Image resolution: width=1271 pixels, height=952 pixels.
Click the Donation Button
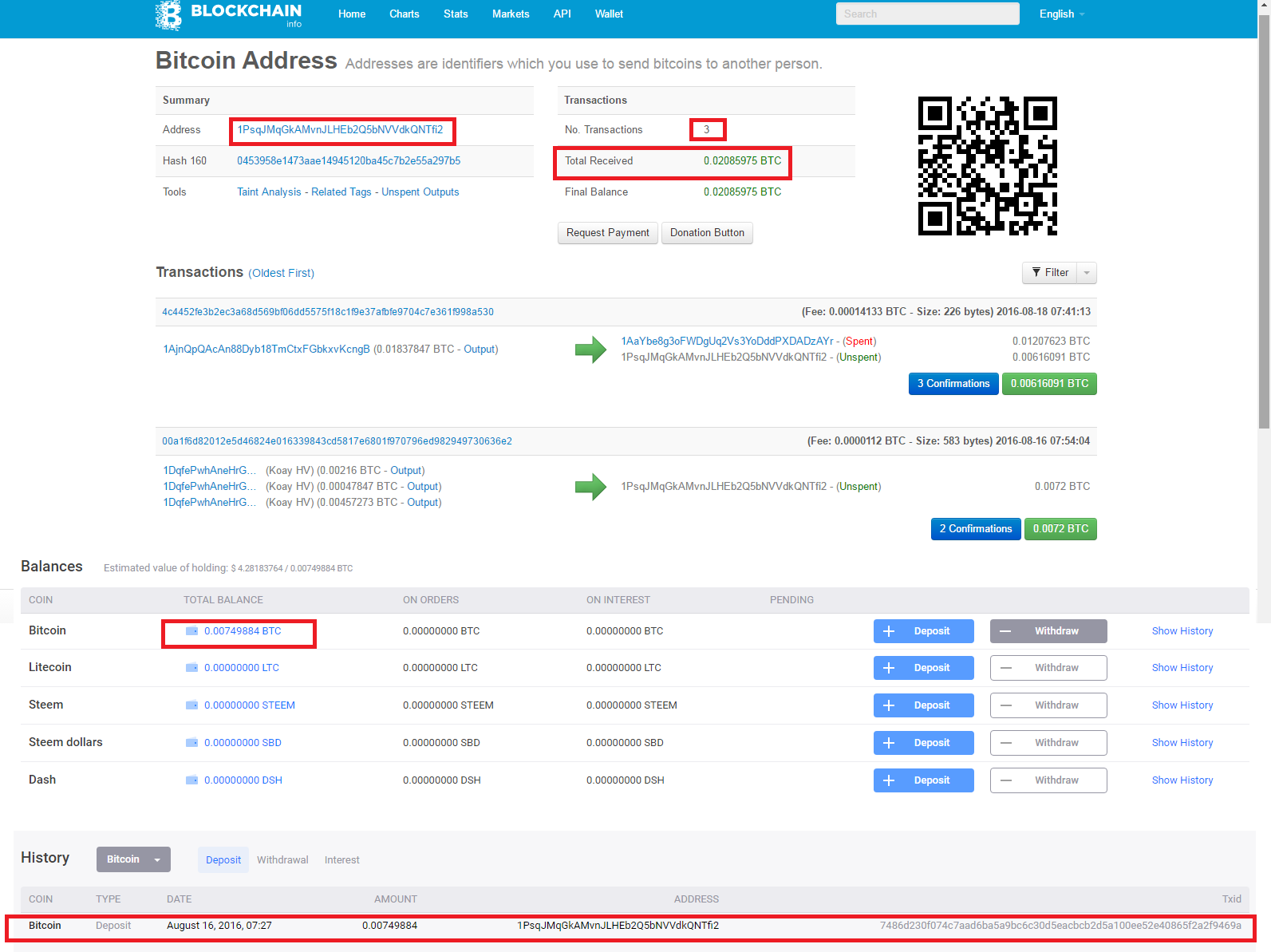[707, 233]
